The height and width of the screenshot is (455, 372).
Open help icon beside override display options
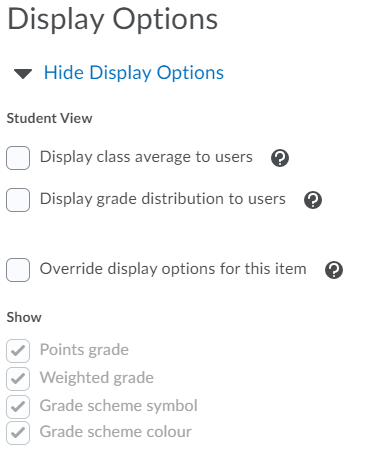[x=334, y=270]
